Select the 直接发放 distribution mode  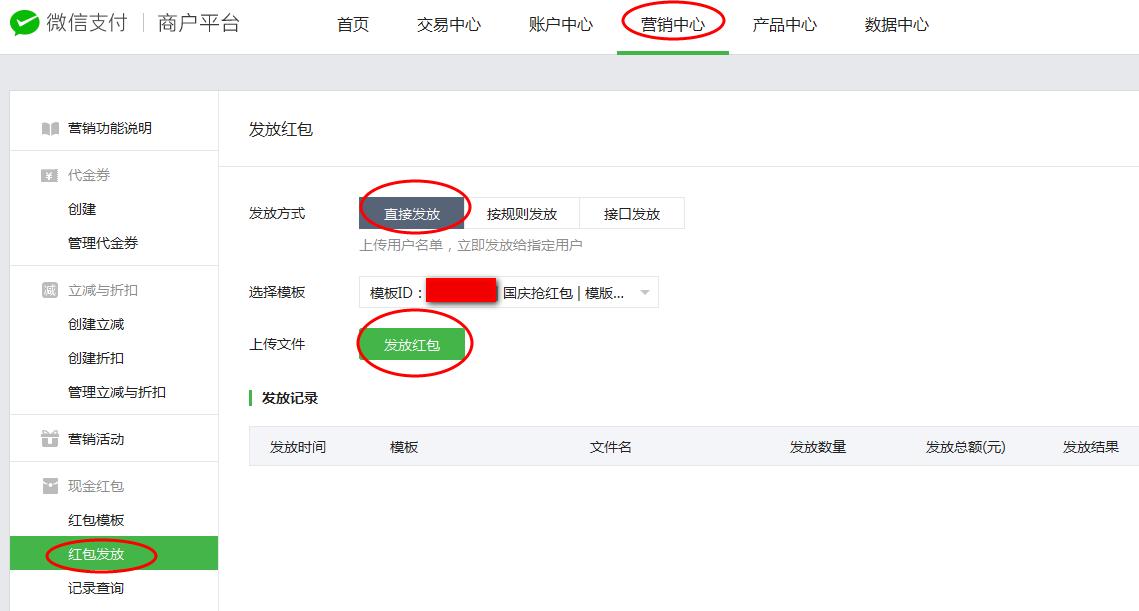pyautogui.click(x=413, y=212)
